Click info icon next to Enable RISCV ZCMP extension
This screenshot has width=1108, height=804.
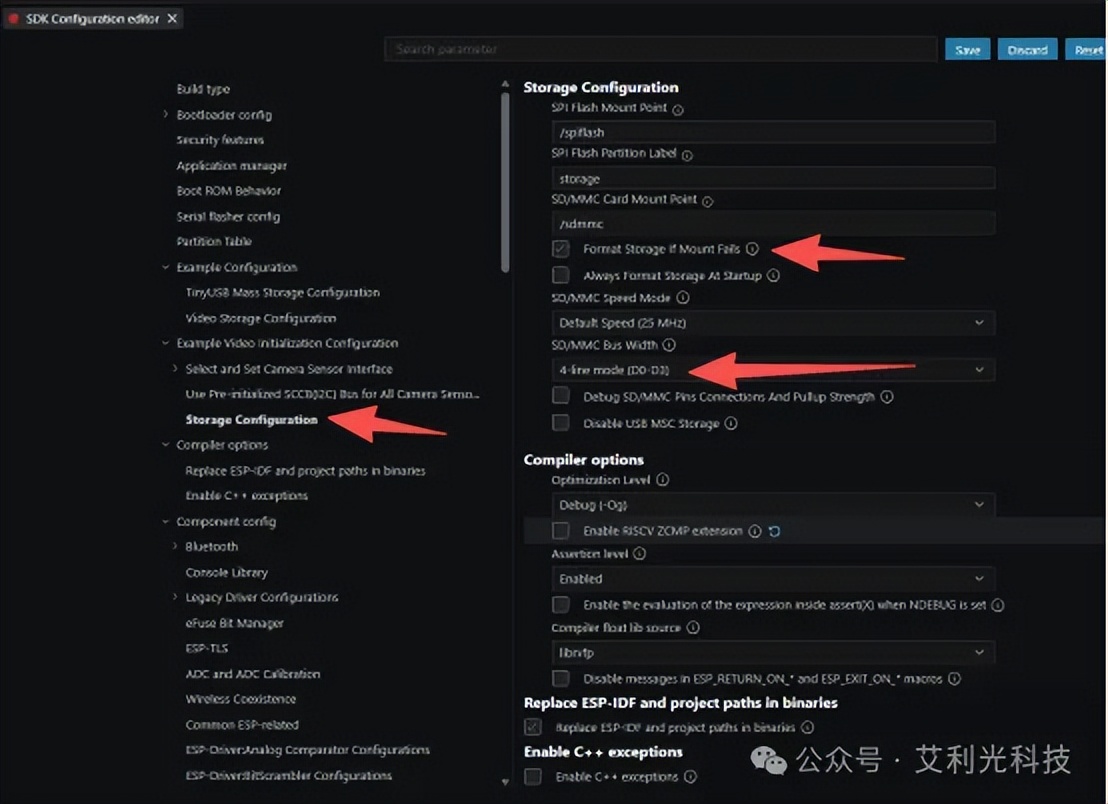(x=755, y=531)
